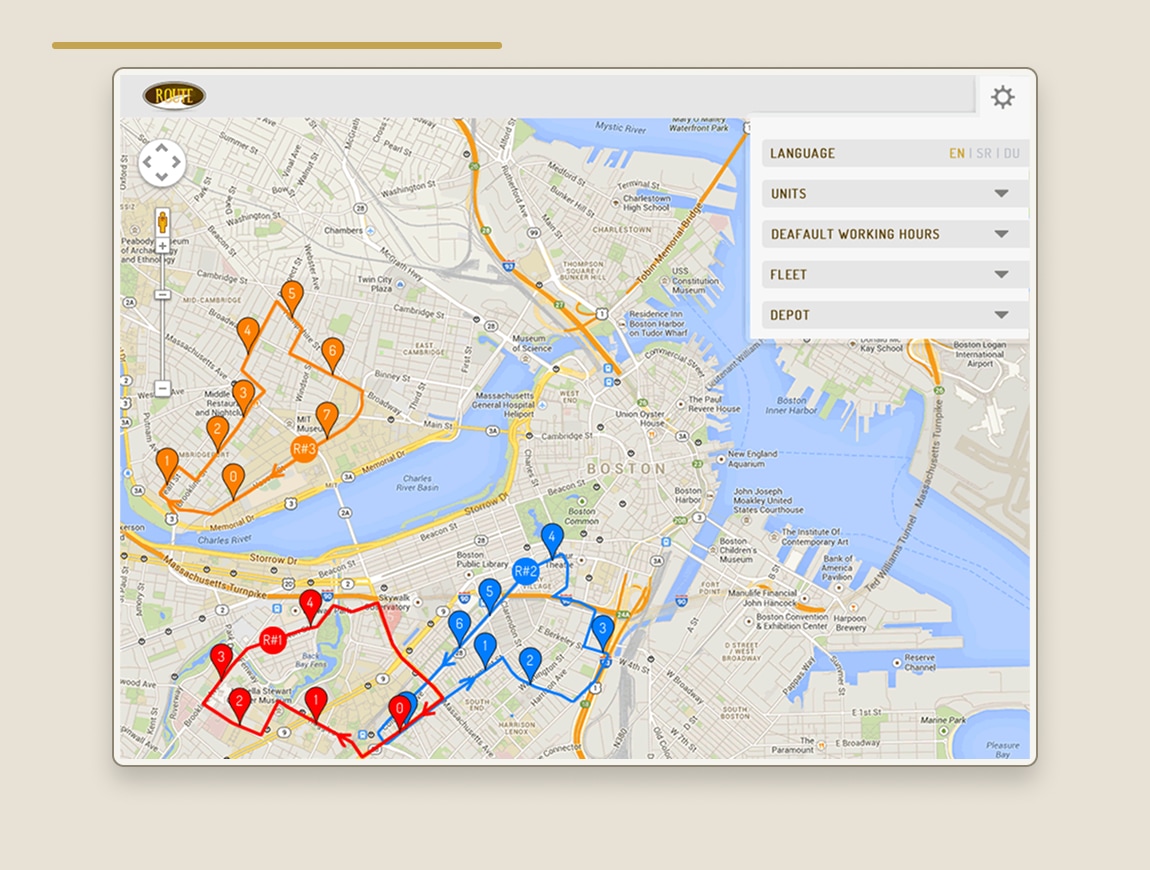Click orange stop pin 2
The image size is (1150, 870).
(x=217, y=433)
